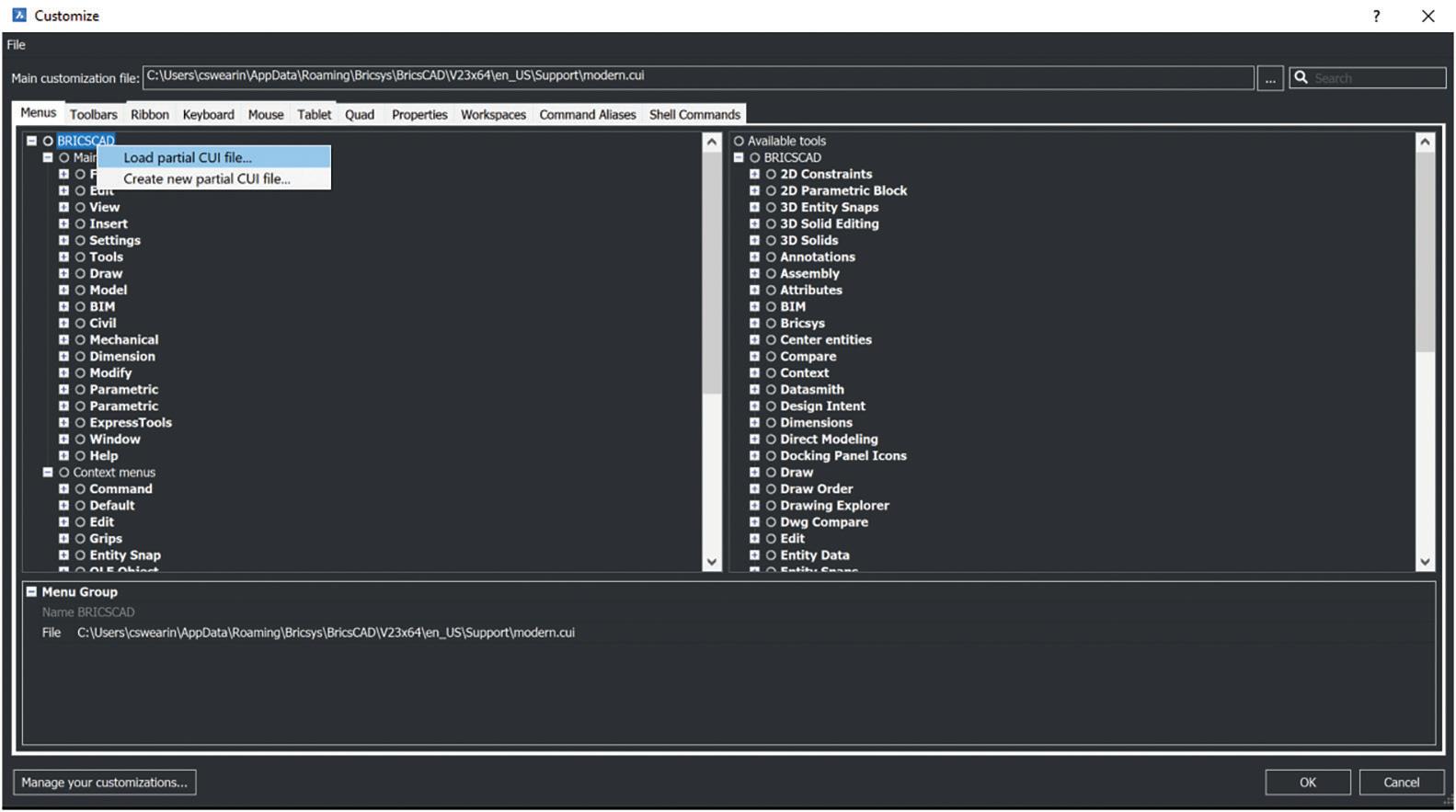Click the Available tools scroll-up arrow
Screen dimensions: 1456x812
point(1425,142)
